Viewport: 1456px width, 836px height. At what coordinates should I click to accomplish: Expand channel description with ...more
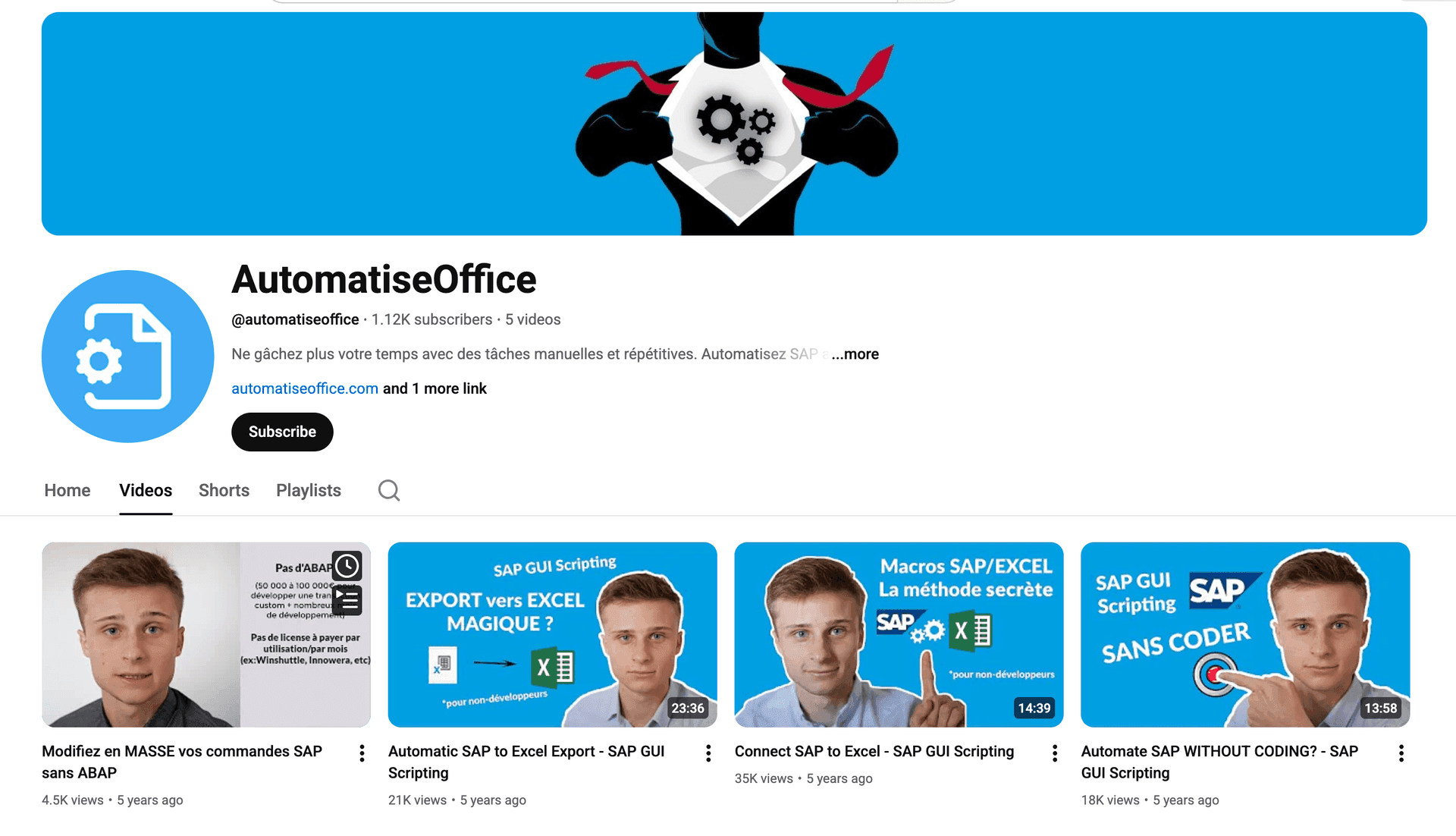(x=855, y=354)
